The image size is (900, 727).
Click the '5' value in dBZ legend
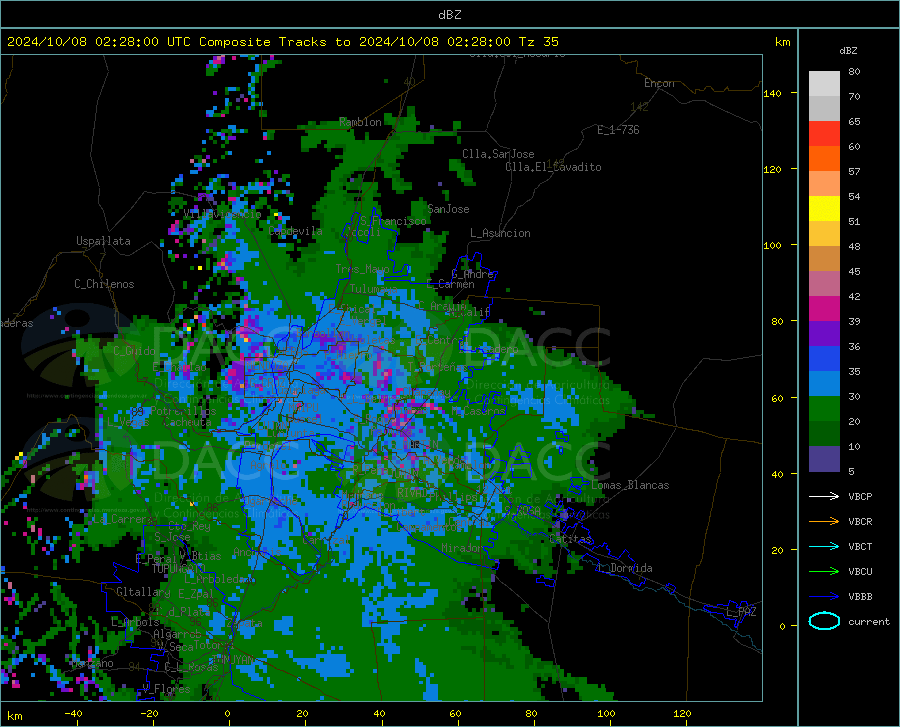tap(851, 471)
